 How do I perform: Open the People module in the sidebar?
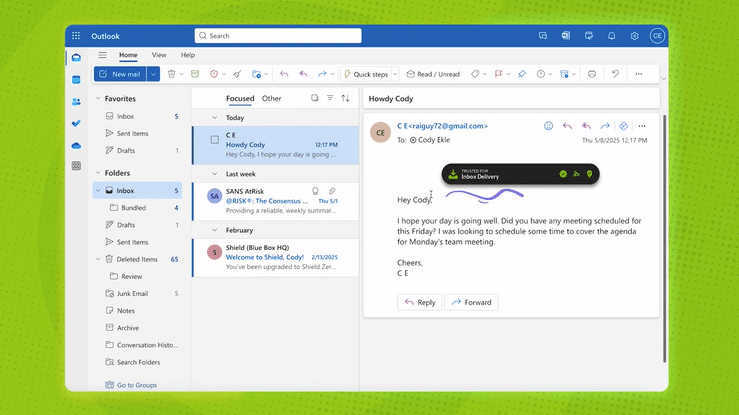click(x=76, y=102)
